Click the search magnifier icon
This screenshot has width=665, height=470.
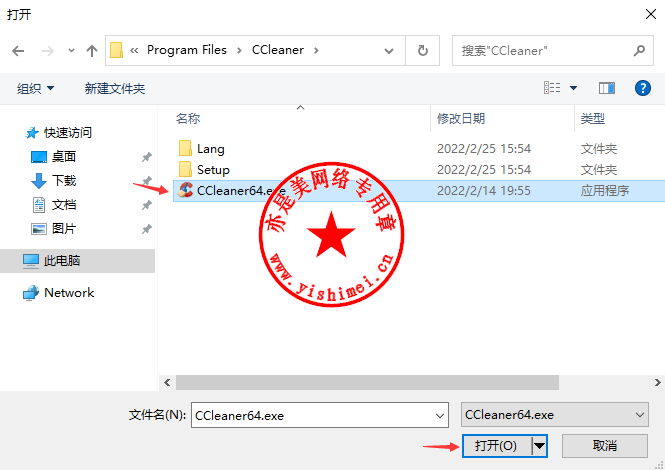tap(639, 50)
